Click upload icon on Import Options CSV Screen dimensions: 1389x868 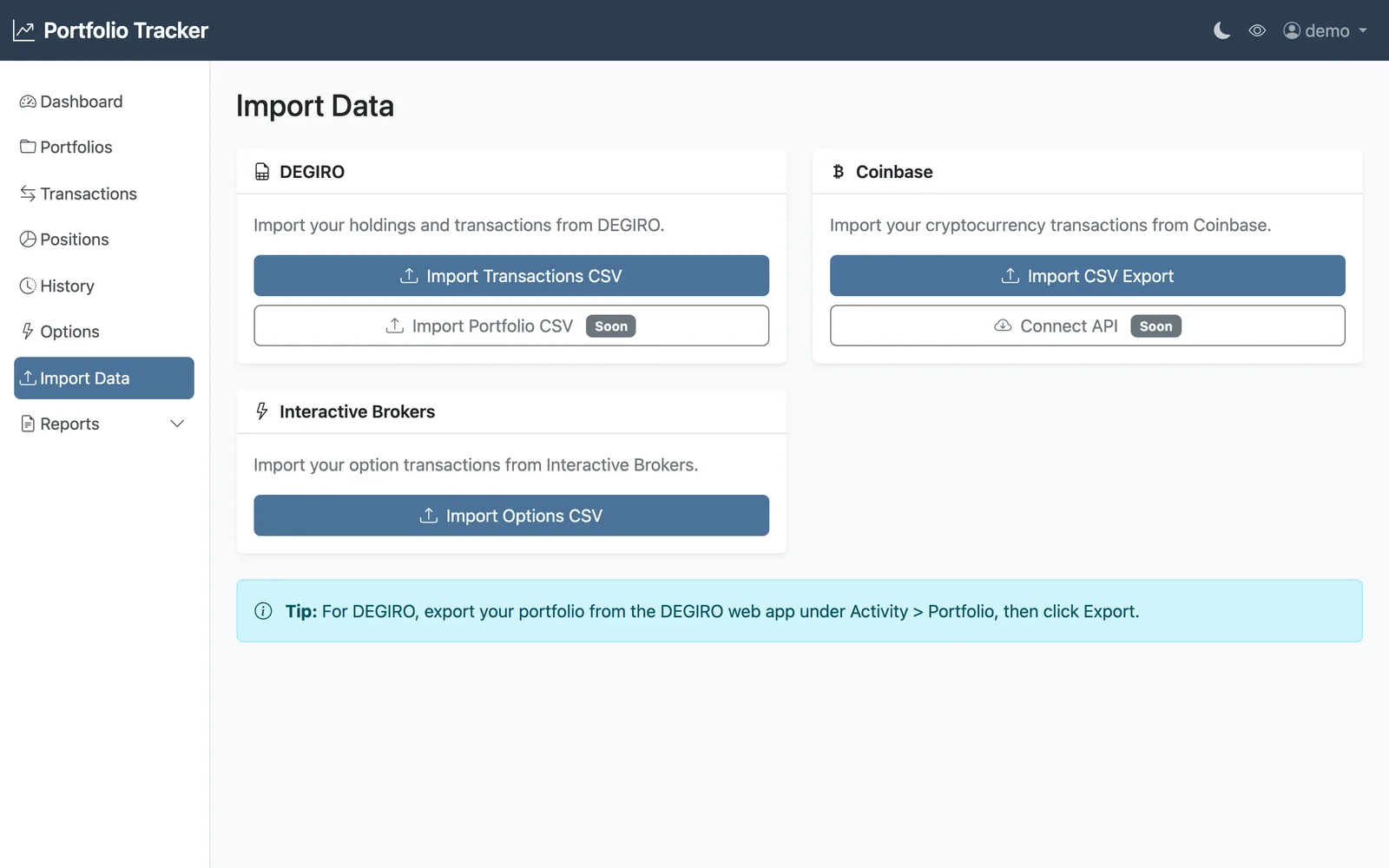click(x=429, y=516)
